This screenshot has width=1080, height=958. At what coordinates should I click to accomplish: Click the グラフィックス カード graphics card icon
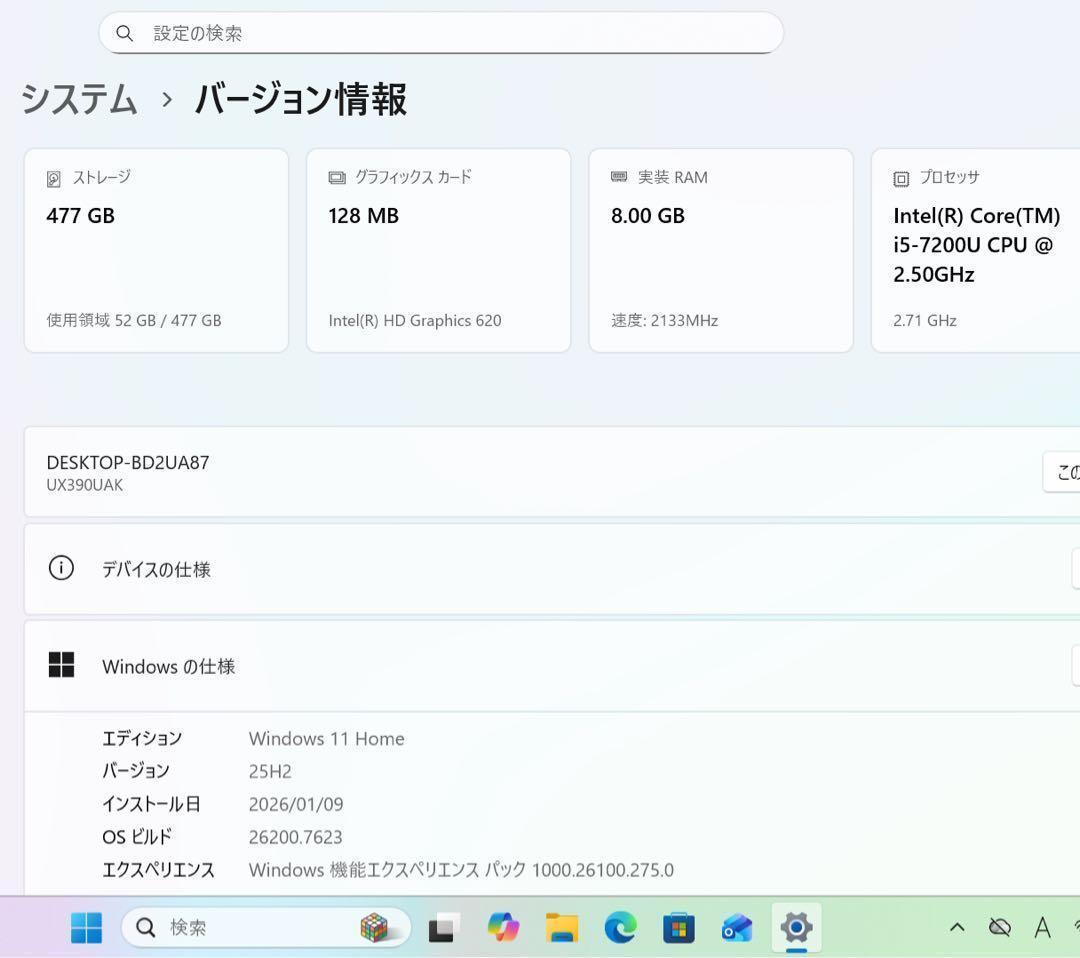click(x=335, y=177)
